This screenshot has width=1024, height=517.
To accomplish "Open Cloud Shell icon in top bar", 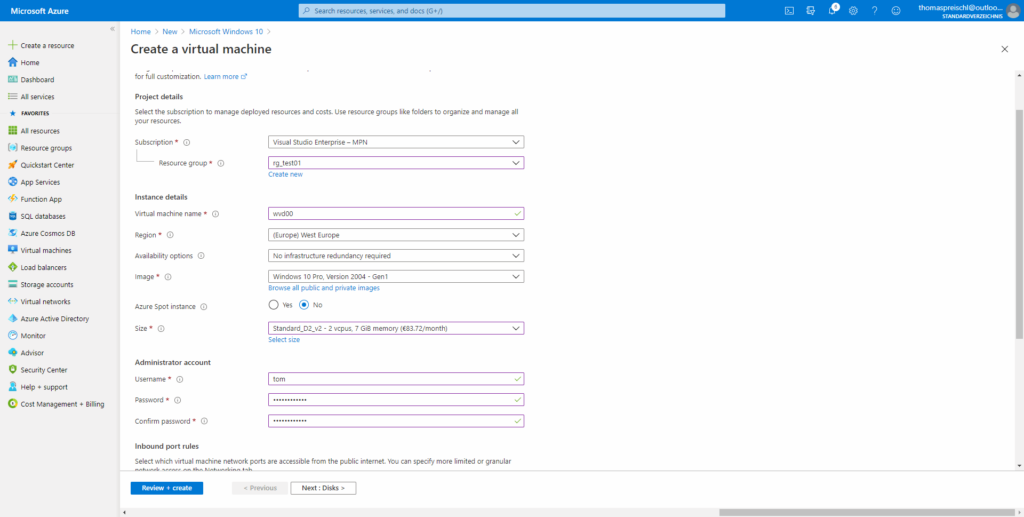I will [789, 10].
